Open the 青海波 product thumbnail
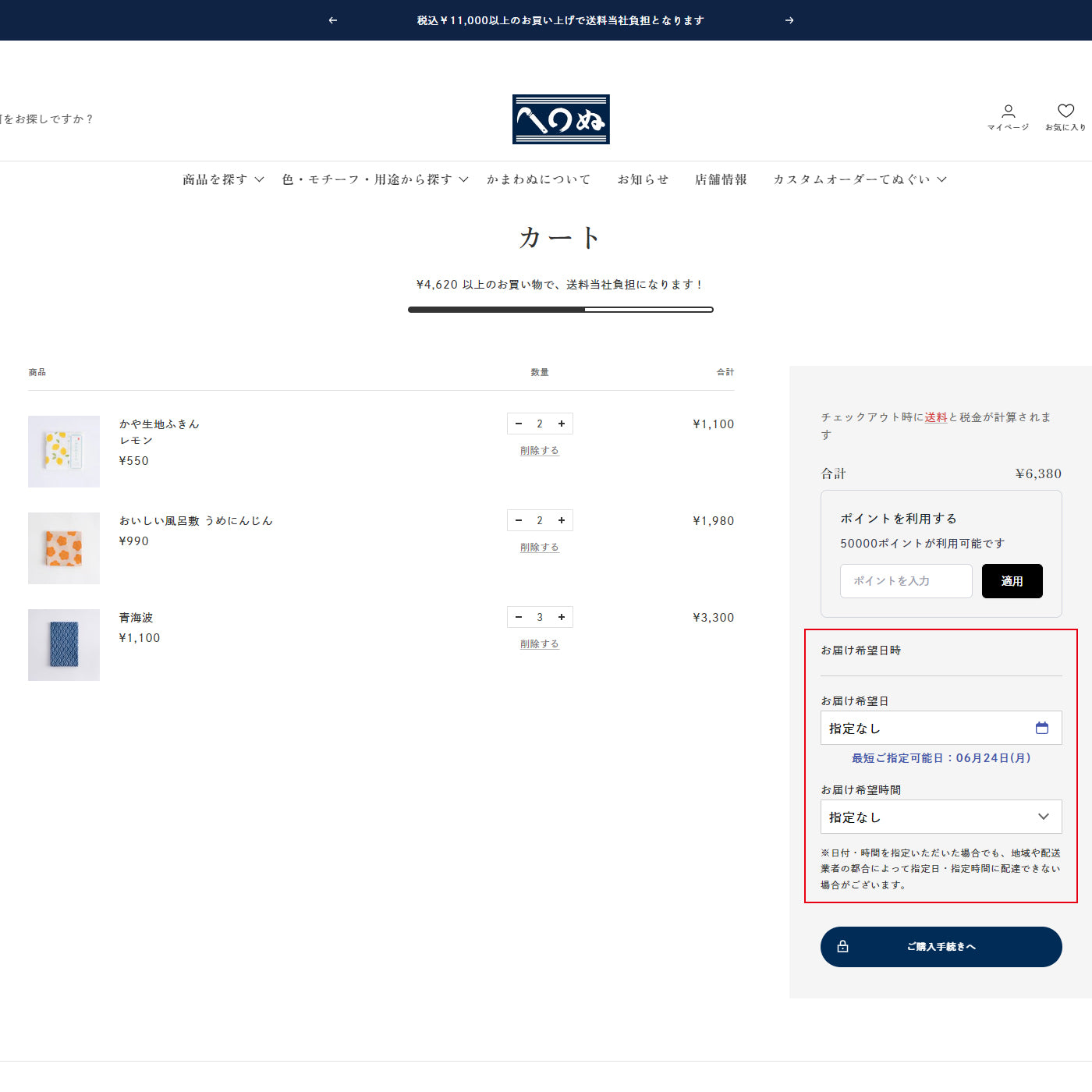 click(64, 645)
